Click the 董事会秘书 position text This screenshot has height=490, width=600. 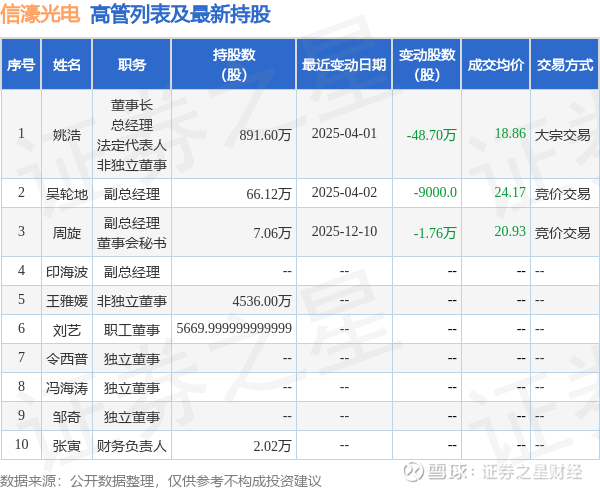click(x=132, y=243)
